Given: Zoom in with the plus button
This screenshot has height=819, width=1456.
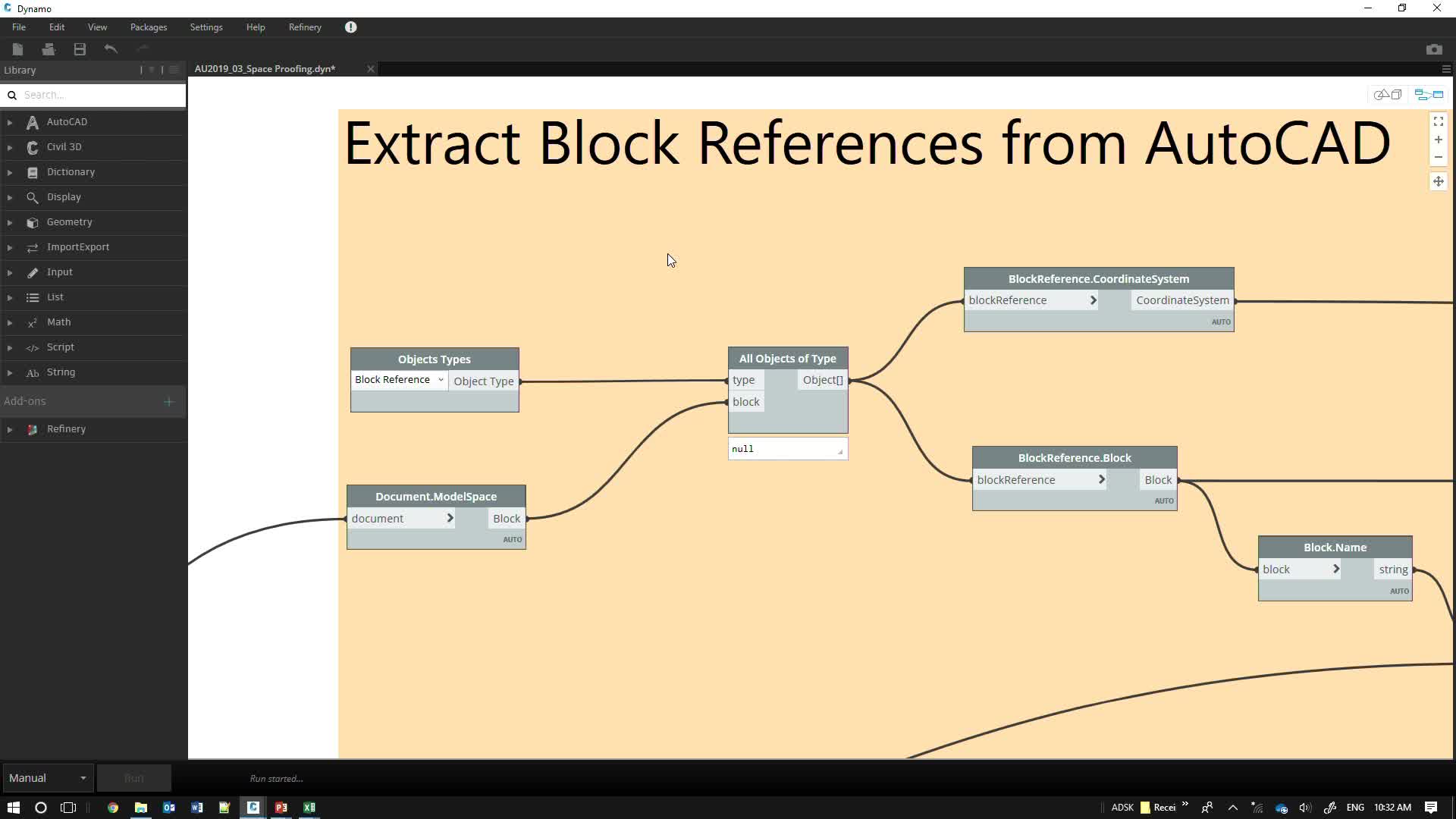Looking at the screenshot, I should [1438, 140].
